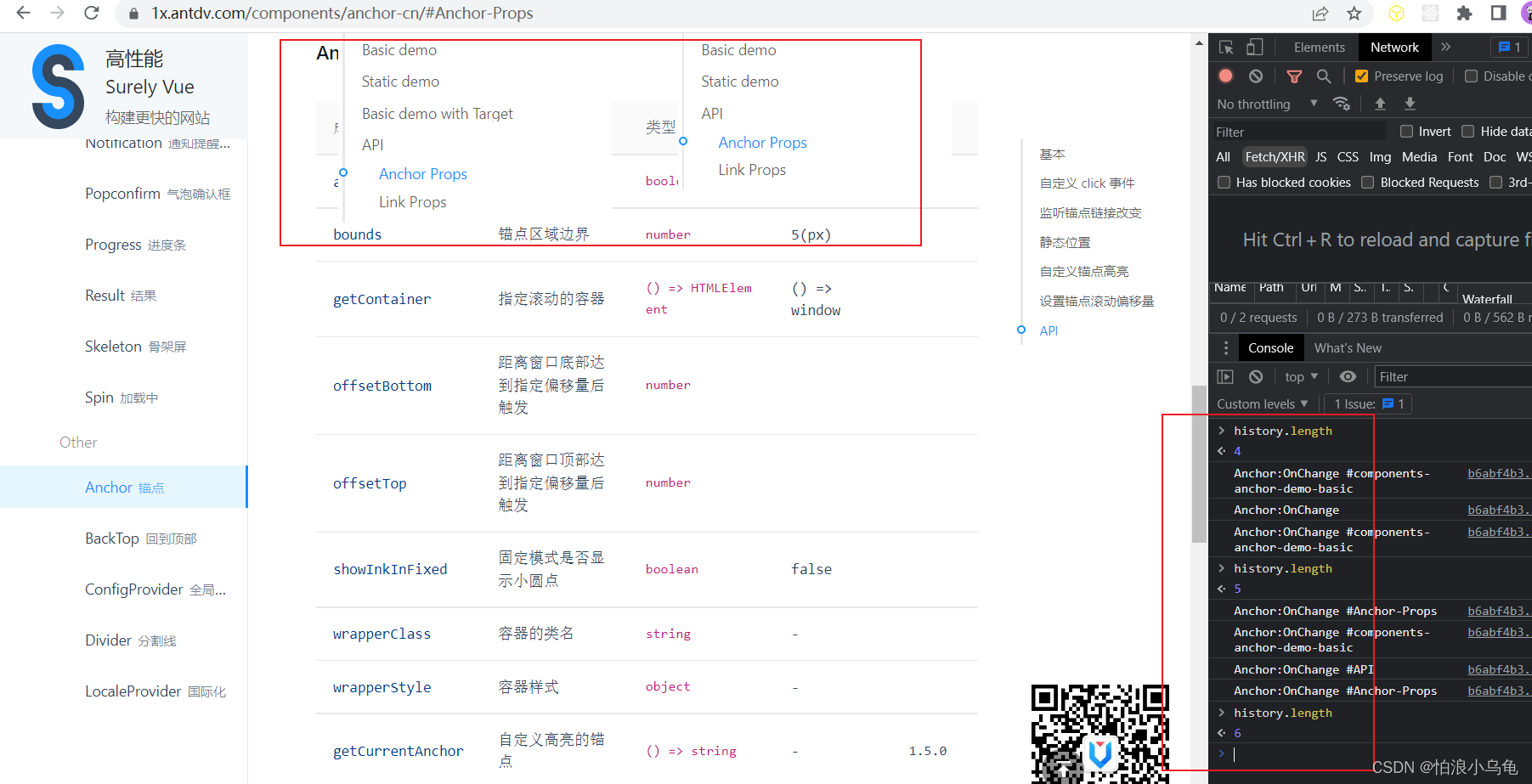Click the page vertical scrollbar thumb
Screen dimensions: 1532x784
[x=1199, y=464]
